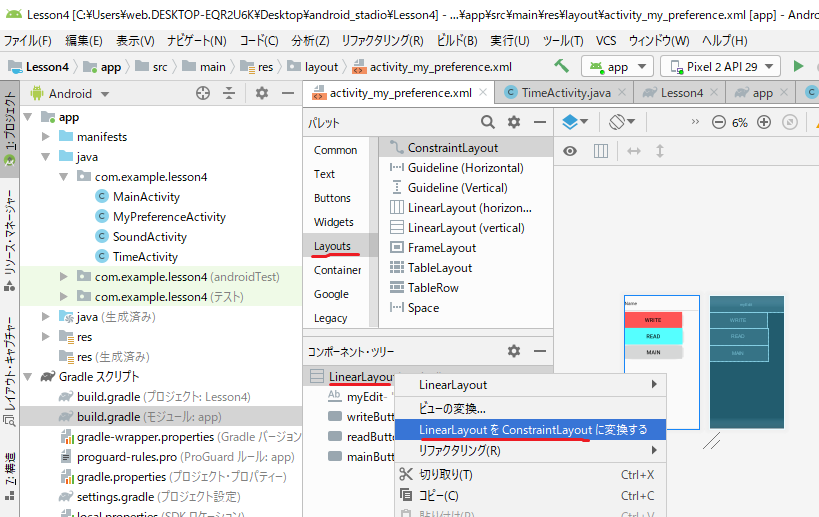Viewport: 819px width, 517px height.
Task: Choose 切り取り(T) in context menu
Action: pos(530,474)
